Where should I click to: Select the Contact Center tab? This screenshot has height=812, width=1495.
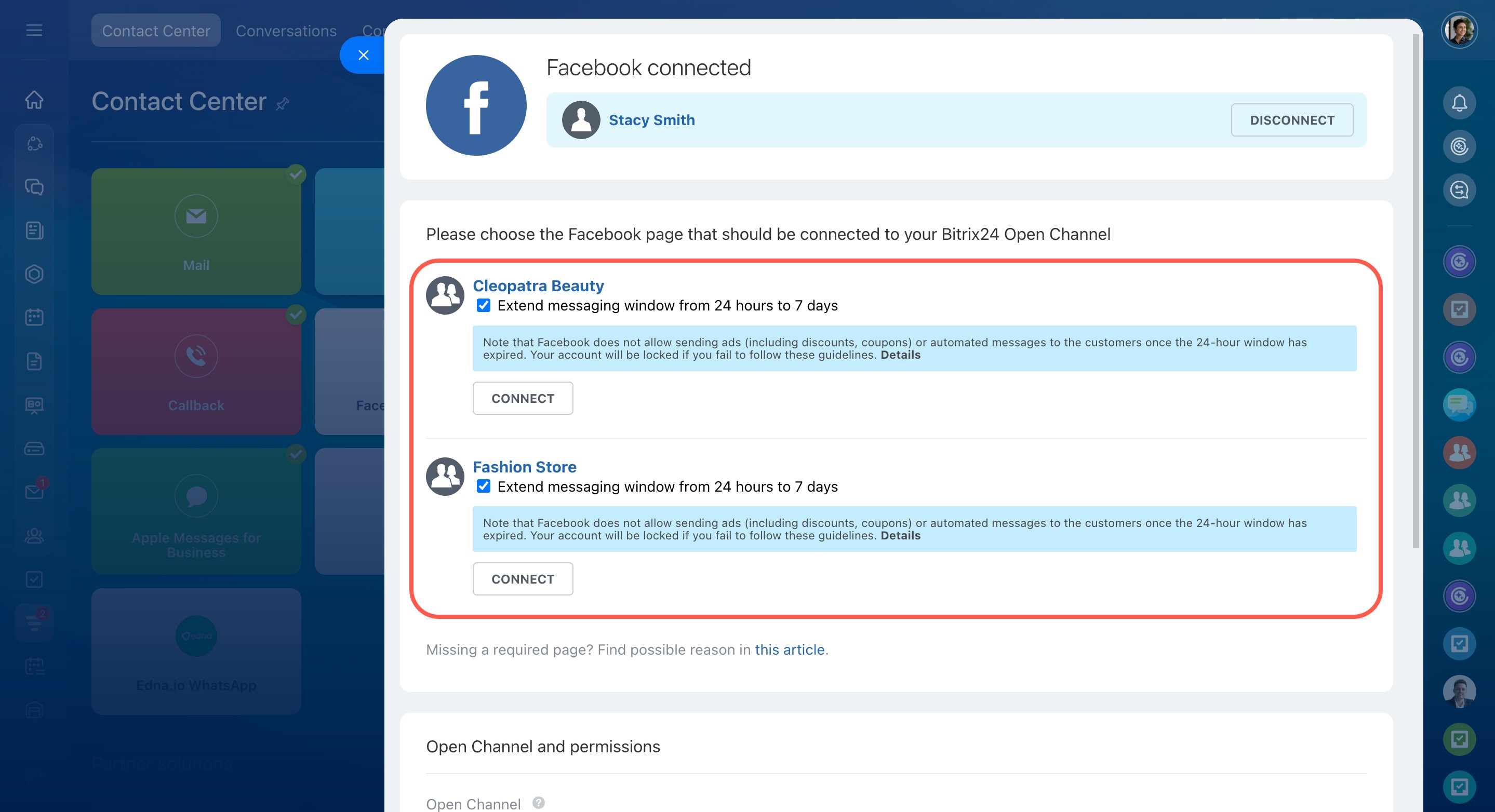click(x=155, y=31)
